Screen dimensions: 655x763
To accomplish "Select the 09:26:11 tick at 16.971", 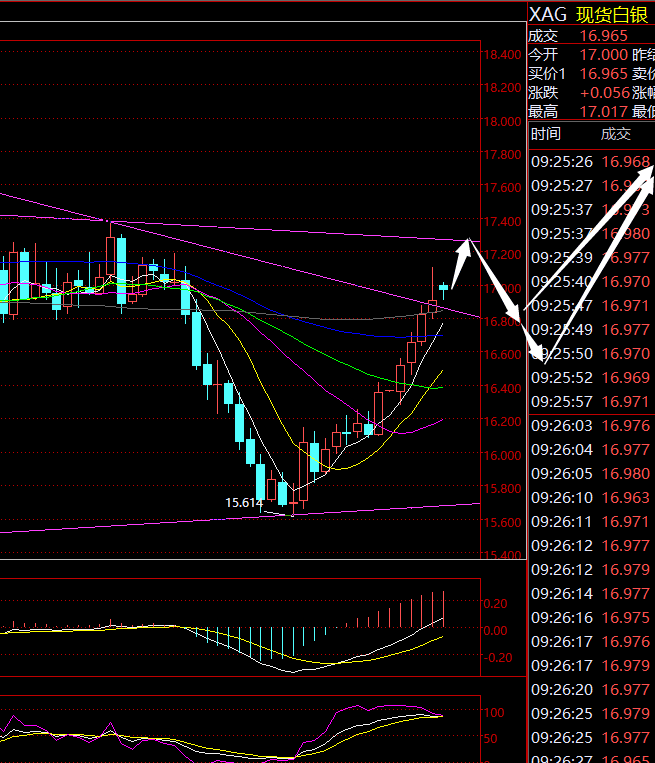I will [x=591, y=522].
